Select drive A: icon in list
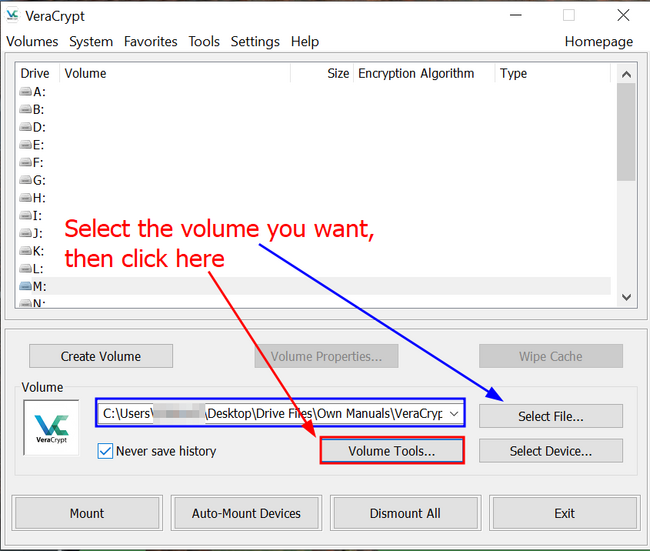Image resolution: width=650 pixels, height=551 pixels. pos(26,92)
